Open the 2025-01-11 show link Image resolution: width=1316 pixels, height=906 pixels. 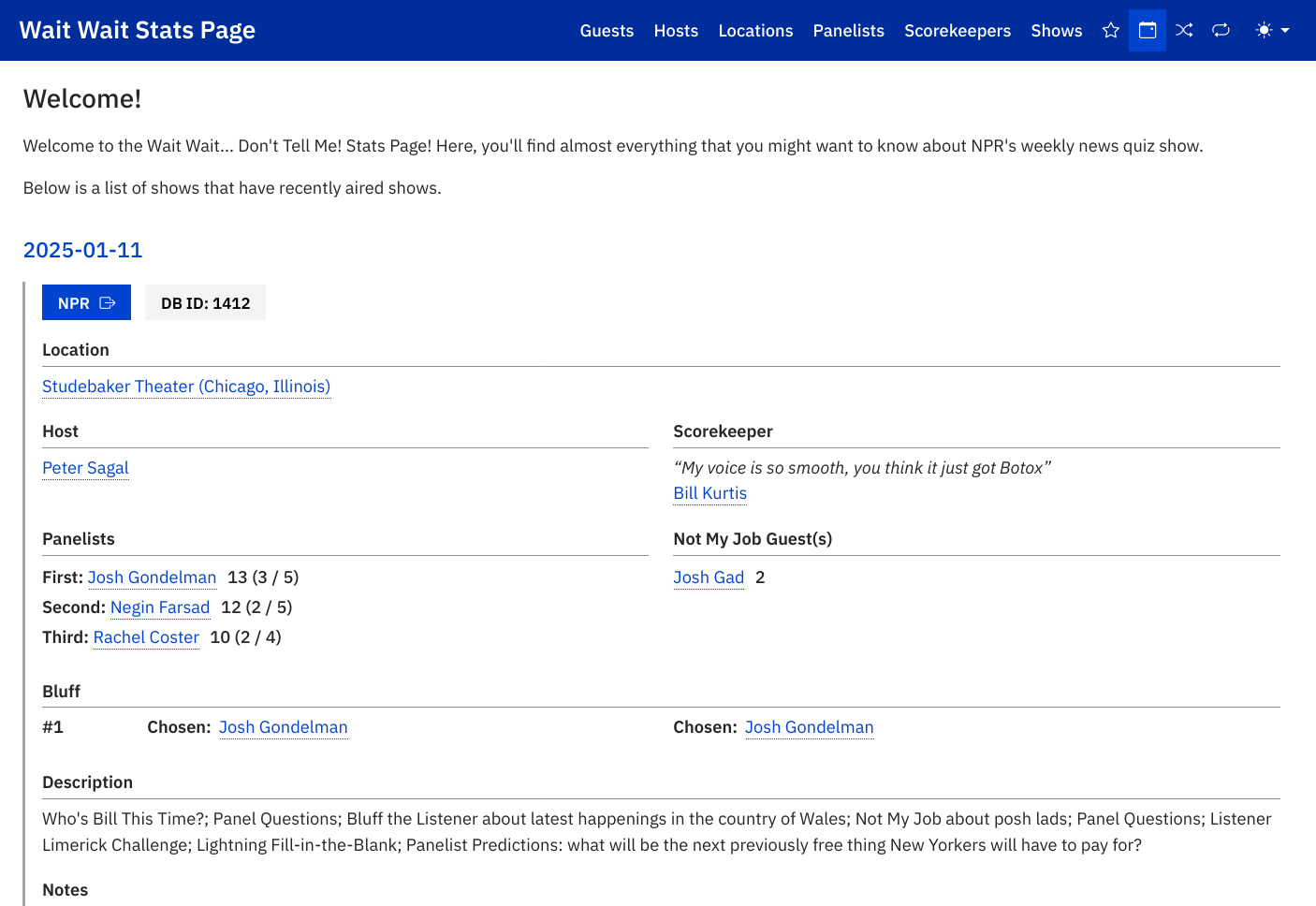[x=83, y=250]
